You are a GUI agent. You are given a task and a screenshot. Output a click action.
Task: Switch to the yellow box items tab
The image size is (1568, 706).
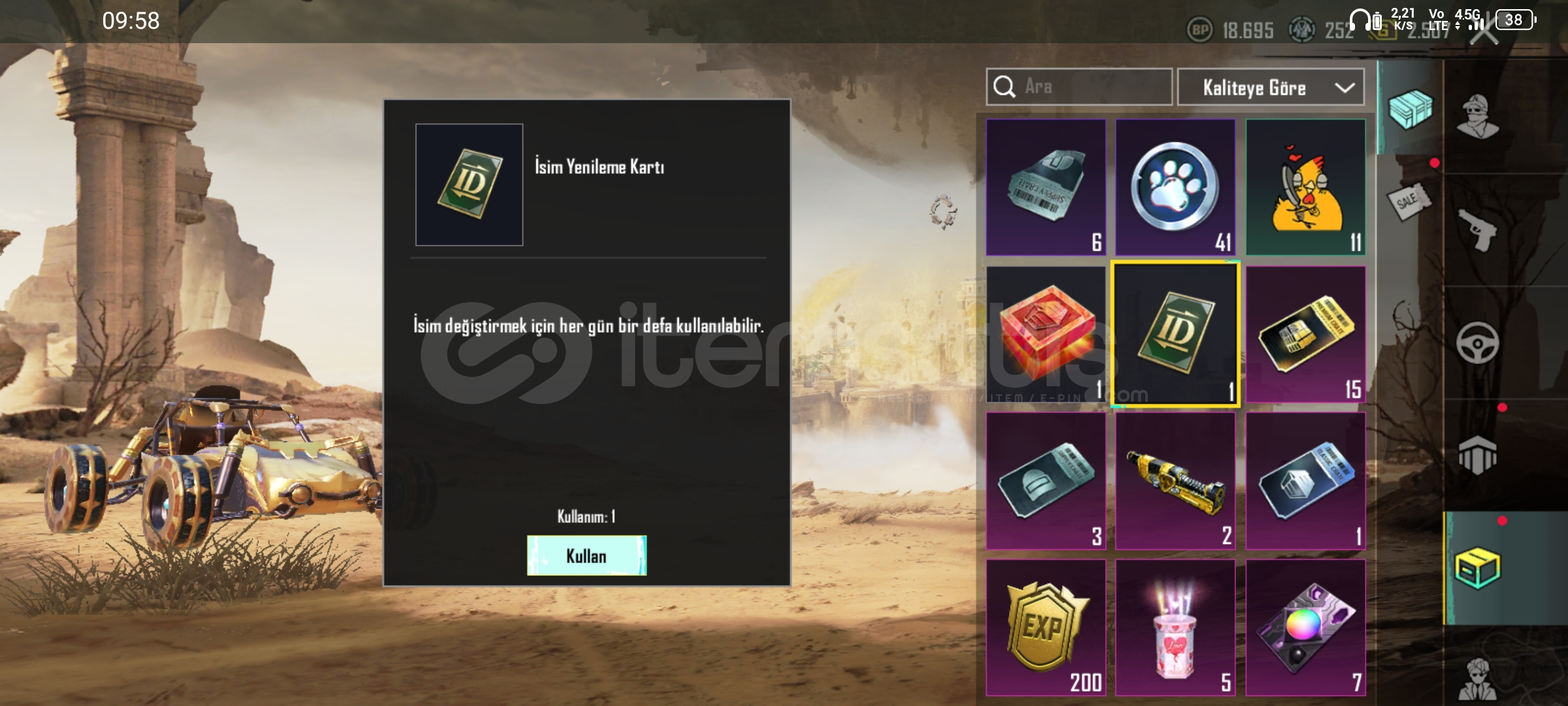tap(1478, 568)
